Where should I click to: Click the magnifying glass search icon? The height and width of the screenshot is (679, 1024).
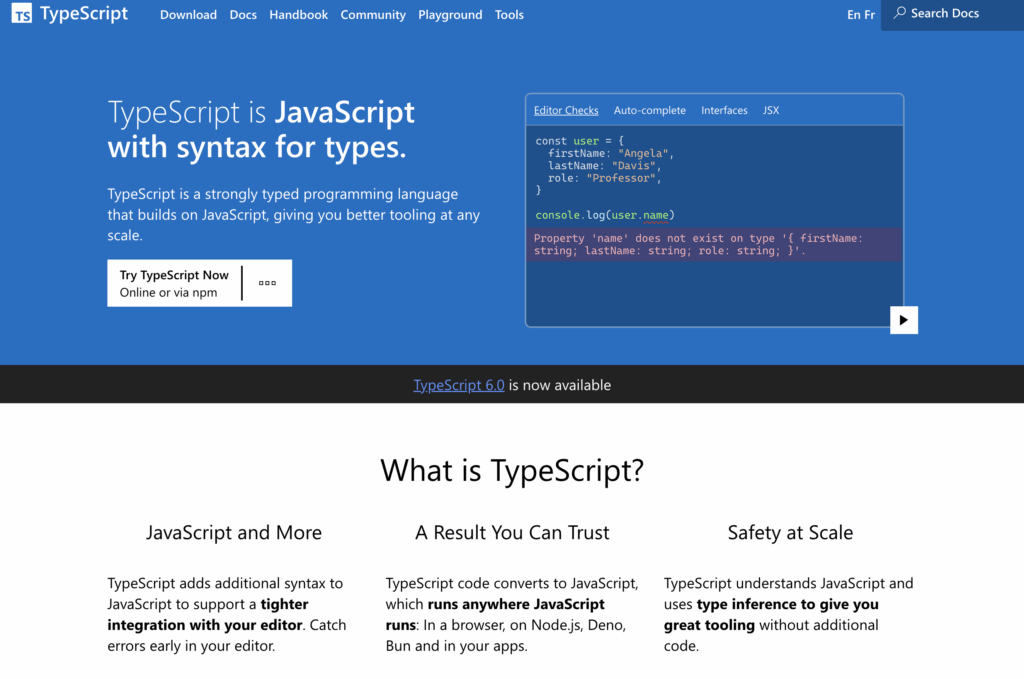(899, 13)
